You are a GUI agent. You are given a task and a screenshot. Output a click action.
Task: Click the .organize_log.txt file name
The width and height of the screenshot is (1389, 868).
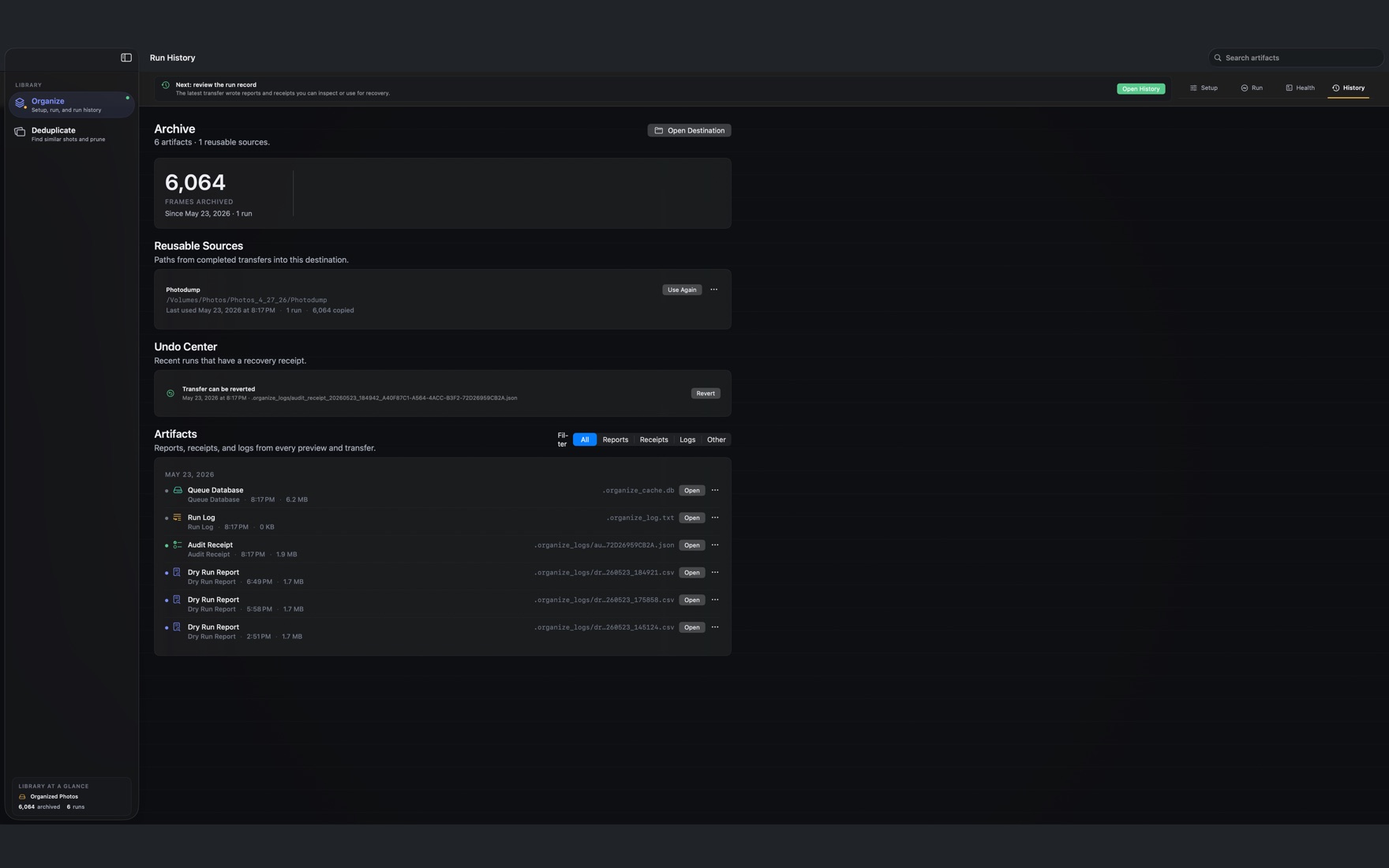point(640,518)
